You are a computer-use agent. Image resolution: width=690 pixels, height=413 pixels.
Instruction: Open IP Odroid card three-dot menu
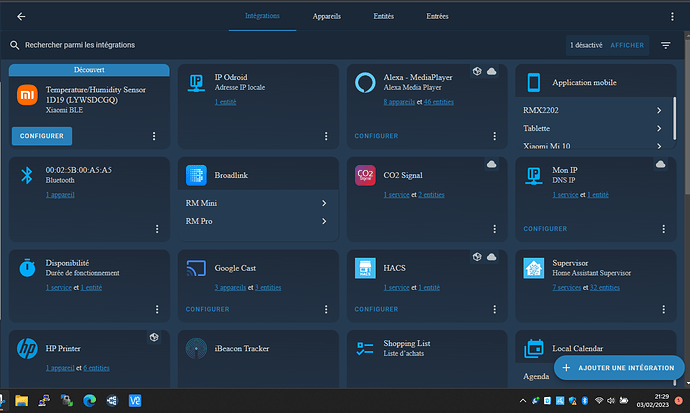coord(326,136)
